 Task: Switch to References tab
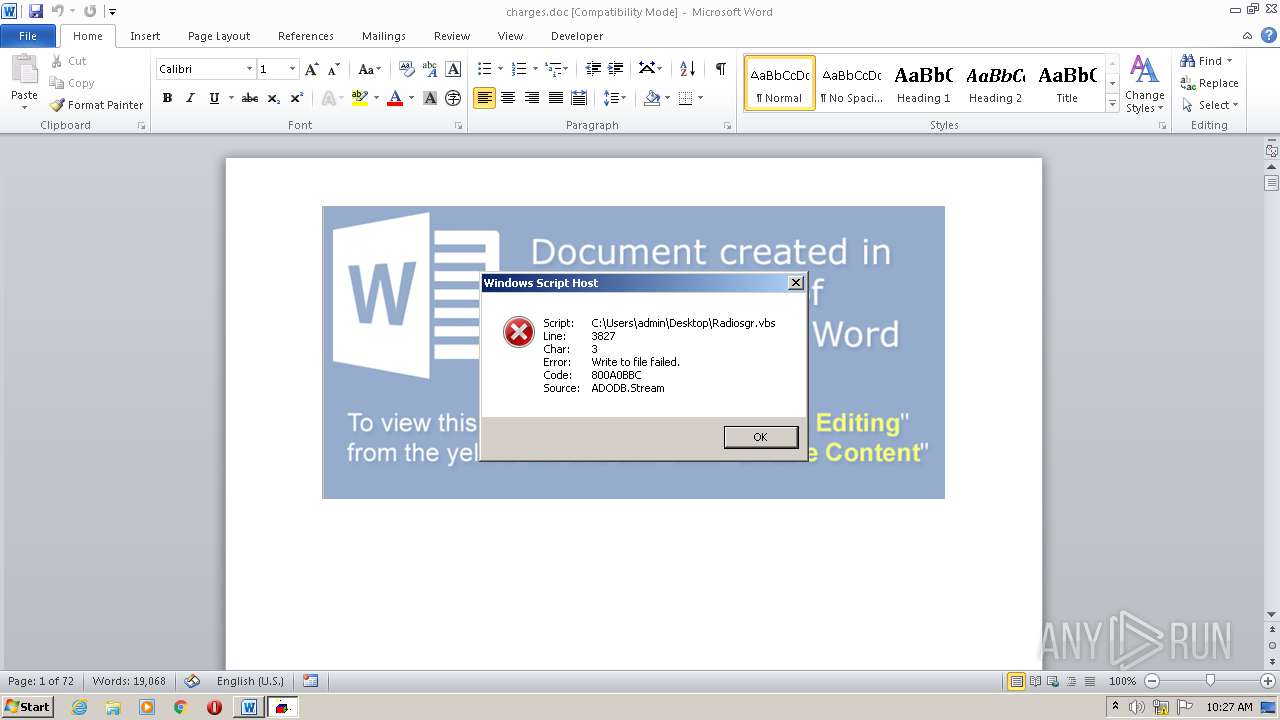306,36
